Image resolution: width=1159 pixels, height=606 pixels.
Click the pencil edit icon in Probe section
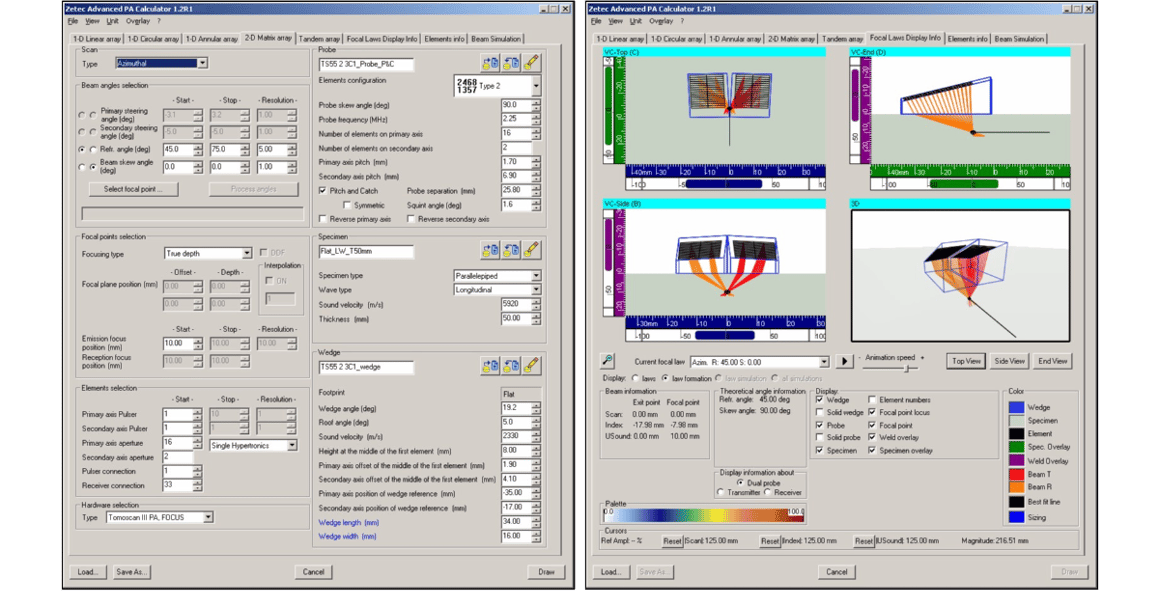pos(531,64)
